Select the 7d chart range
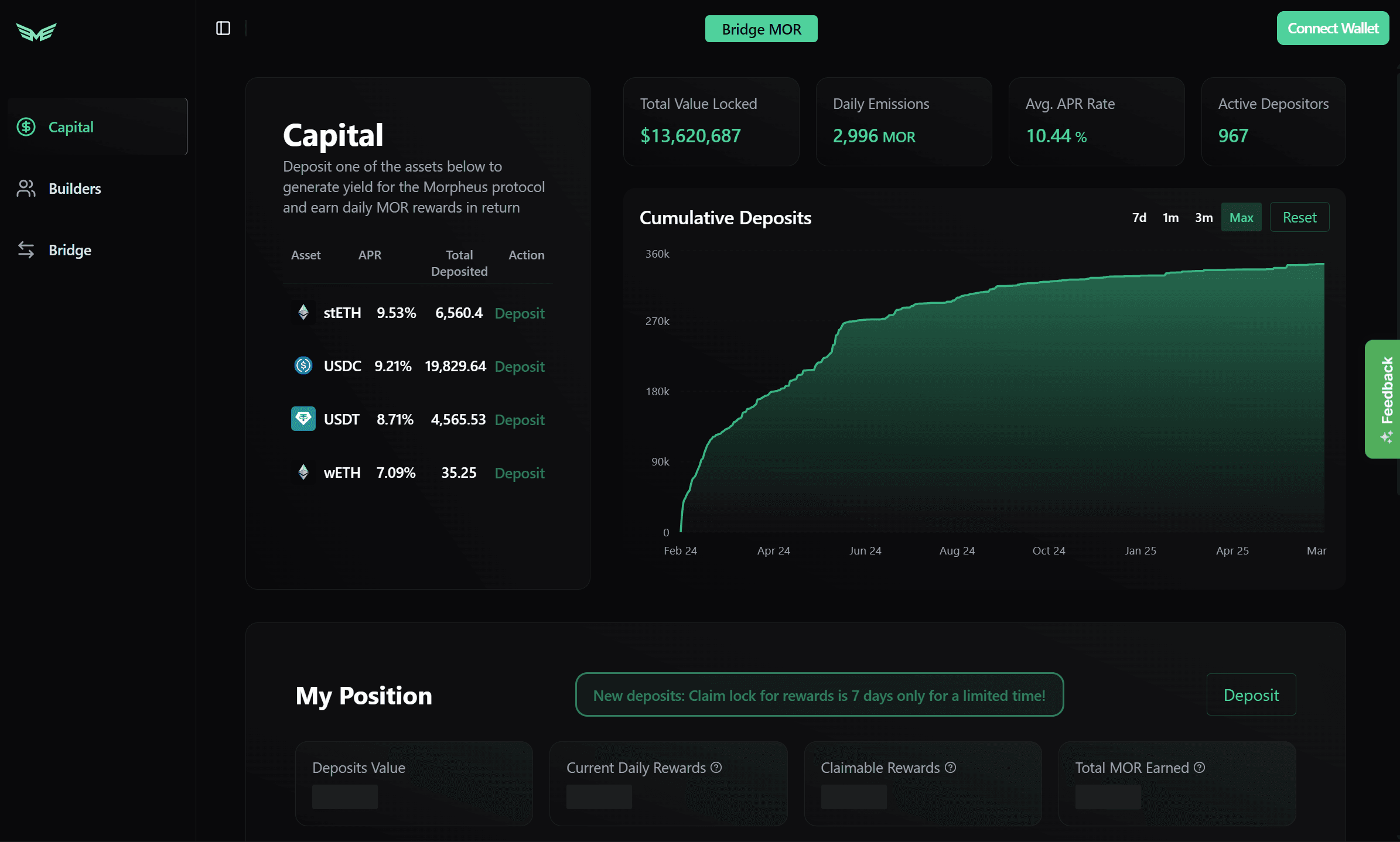Image resolution: width=1400 pixels, height=842 pixels. tap(1139, 217)
